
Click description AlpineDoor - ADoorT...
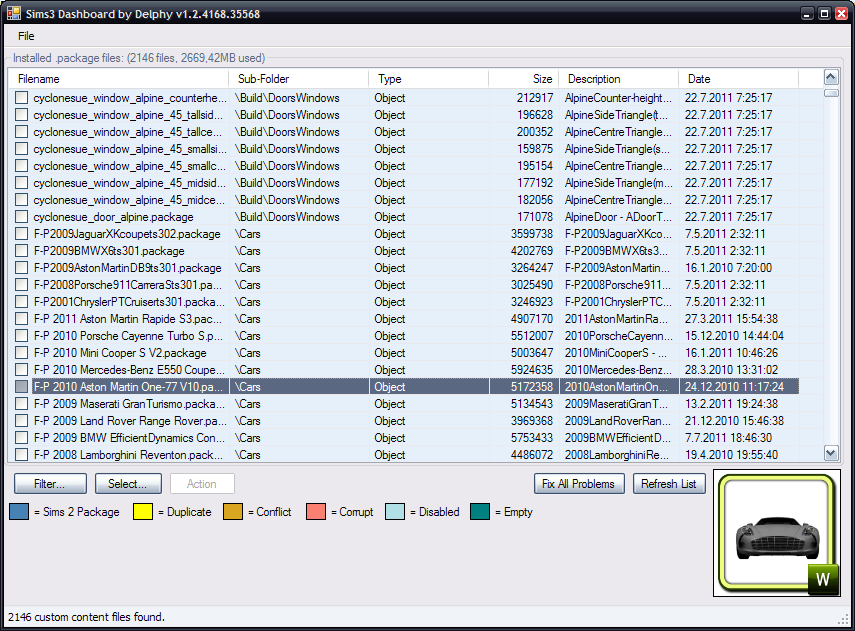(618, 217)
